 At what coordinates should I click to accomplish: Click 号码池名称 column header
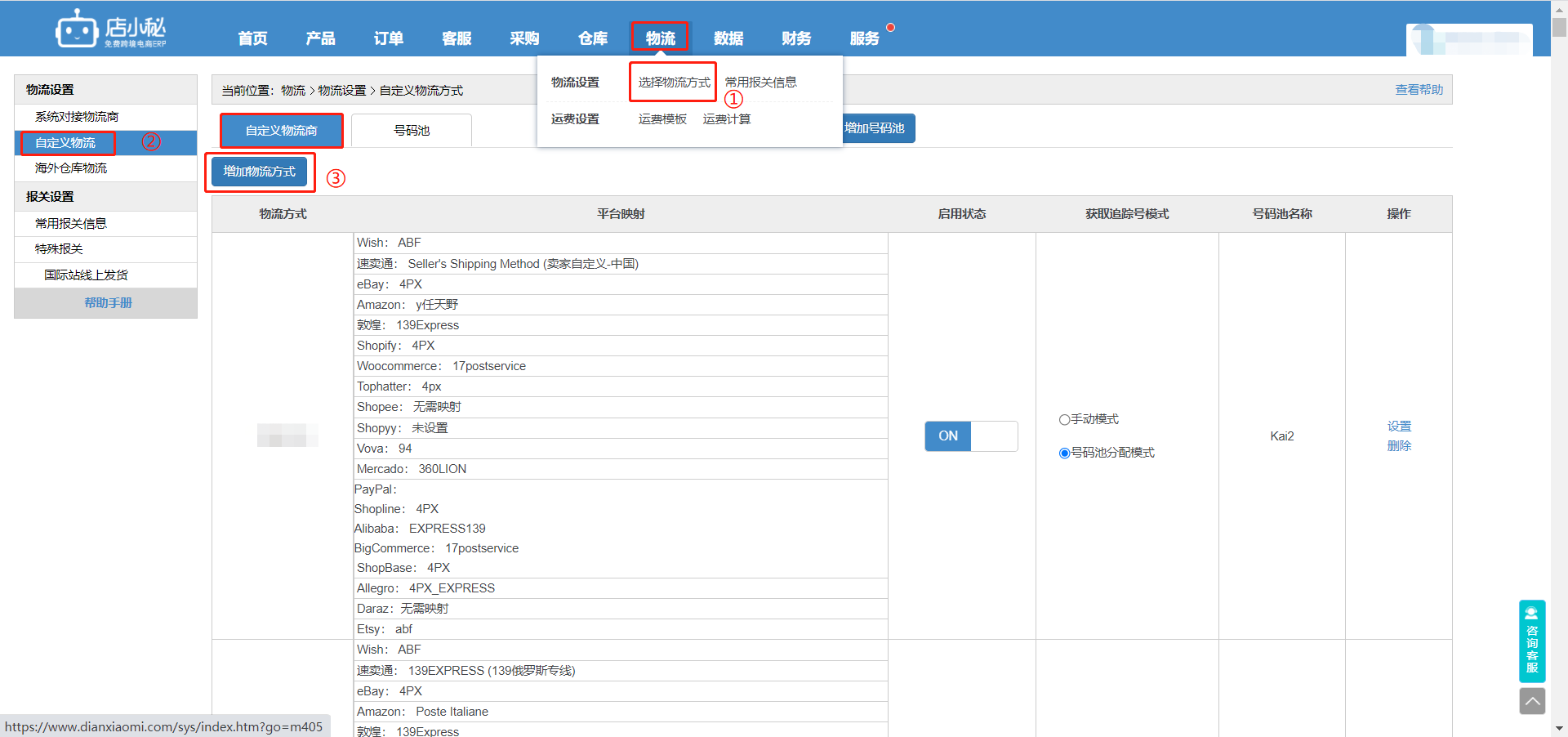click(1282, 214)
